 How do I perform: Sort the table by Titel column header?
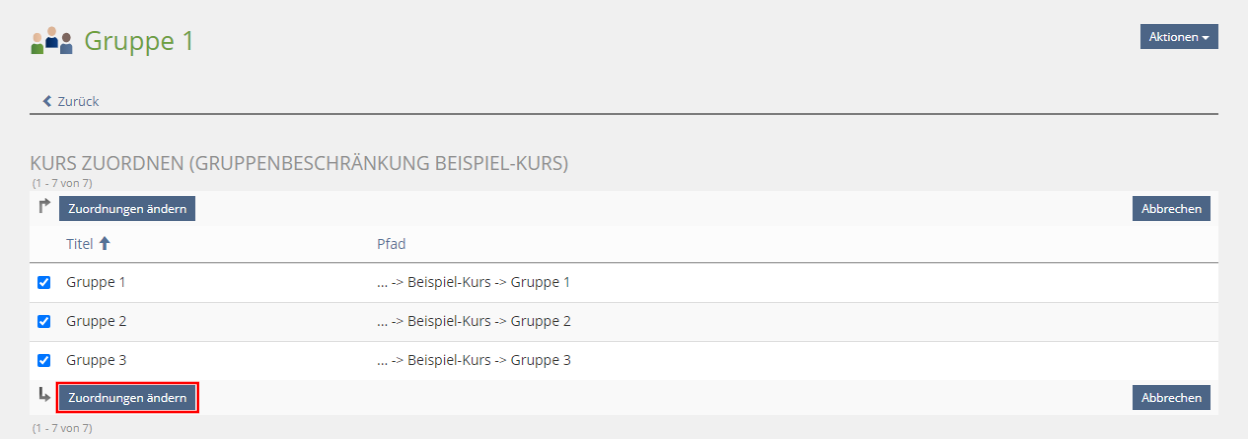point(80,244)
